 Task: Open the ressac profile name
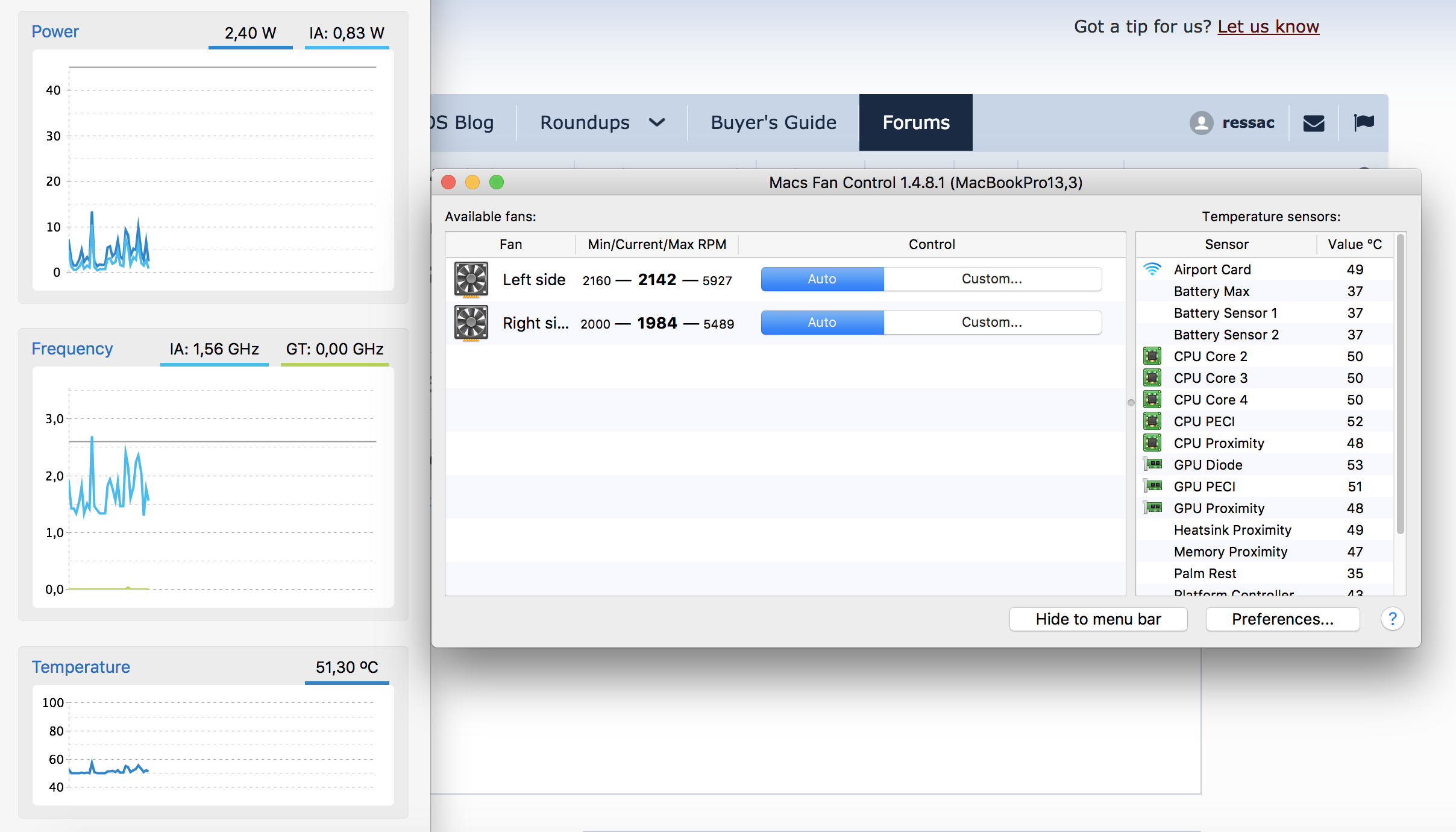tap(1248, 122)
